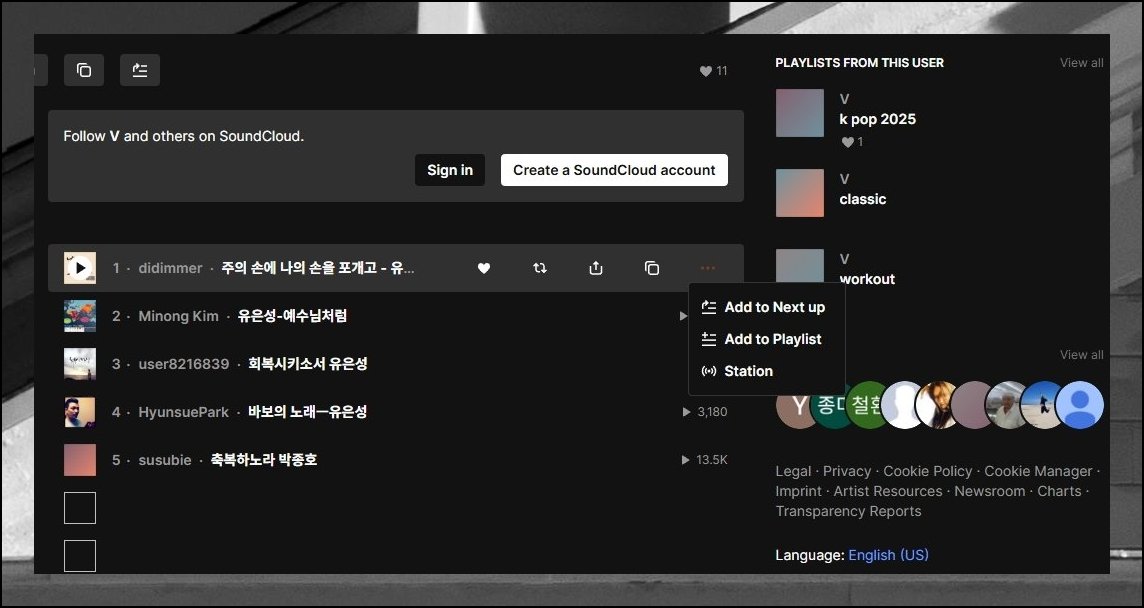1144x608 pixels.
Task: Open the susubie track artwork
Action: click(80, 461)
